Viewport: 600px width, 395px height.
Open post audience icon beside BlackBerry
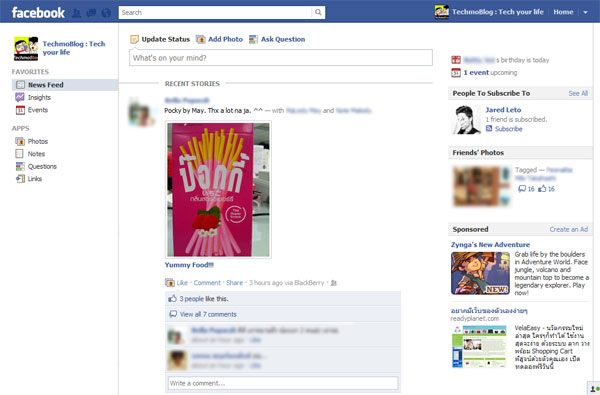(x=333, y=283)
